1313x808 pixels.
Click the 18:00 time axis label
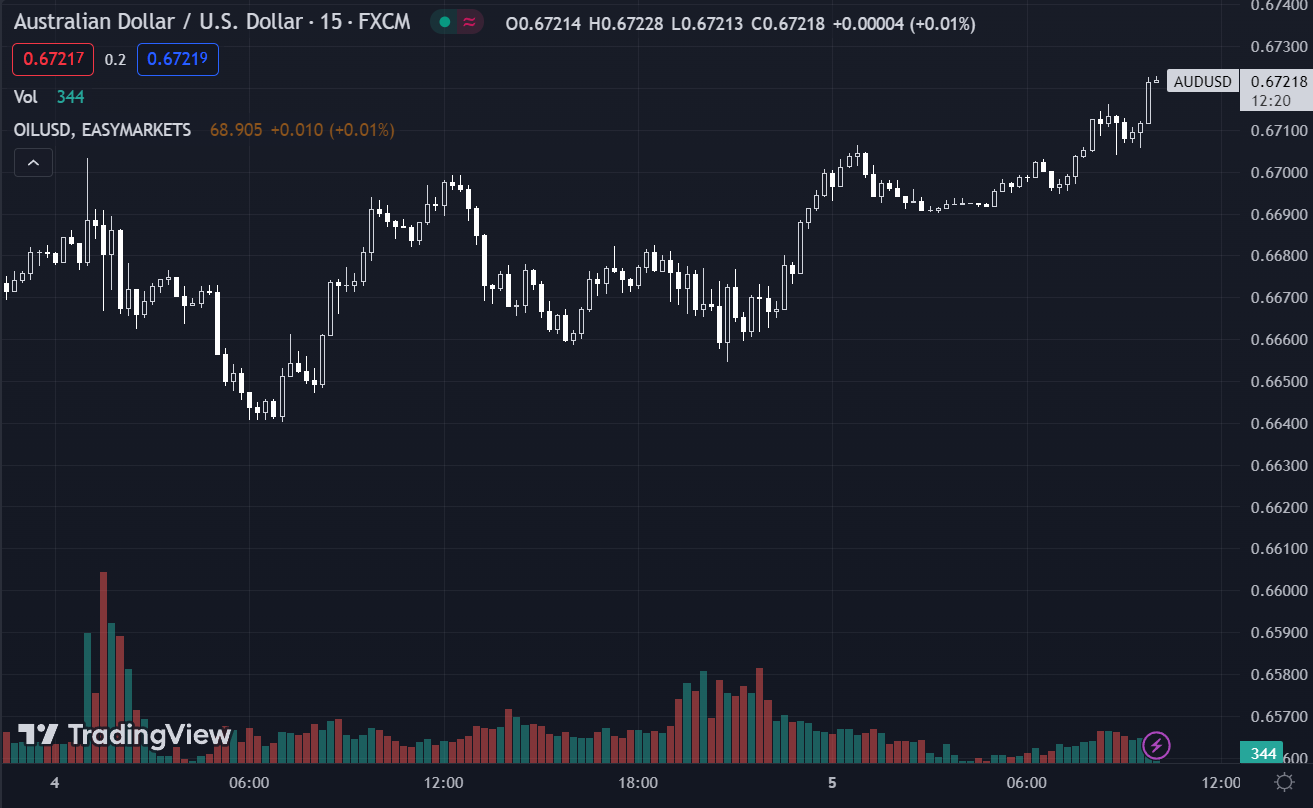637,782
